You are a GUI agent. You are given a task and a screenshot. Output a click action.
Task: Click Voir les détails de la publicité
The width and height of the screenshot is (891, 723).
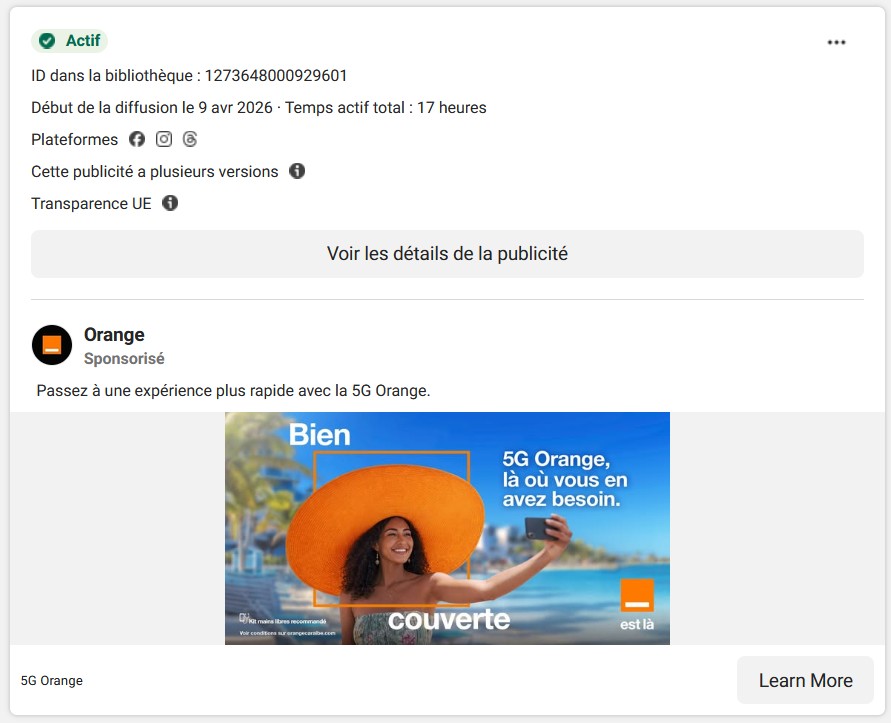[x=447, y=254]
